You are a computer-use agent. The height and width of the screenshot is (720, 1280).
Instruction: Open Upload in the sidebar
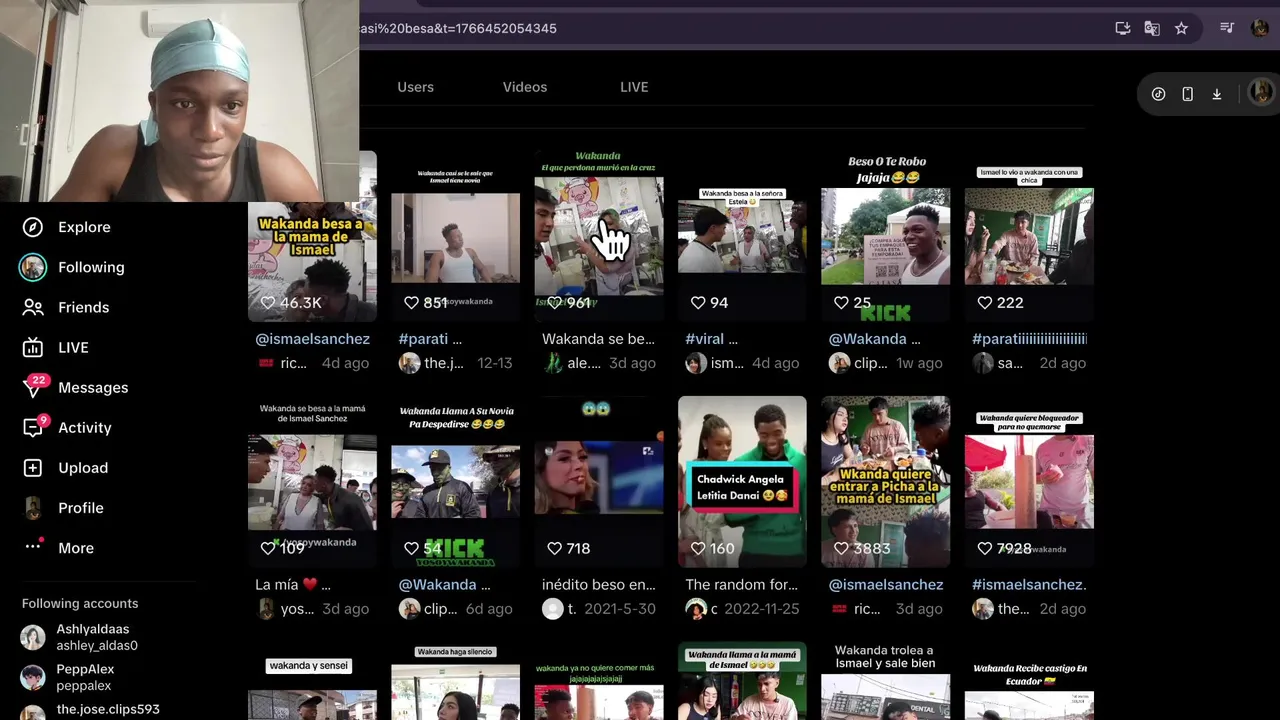pyautogui.click(x=83, y=467)
